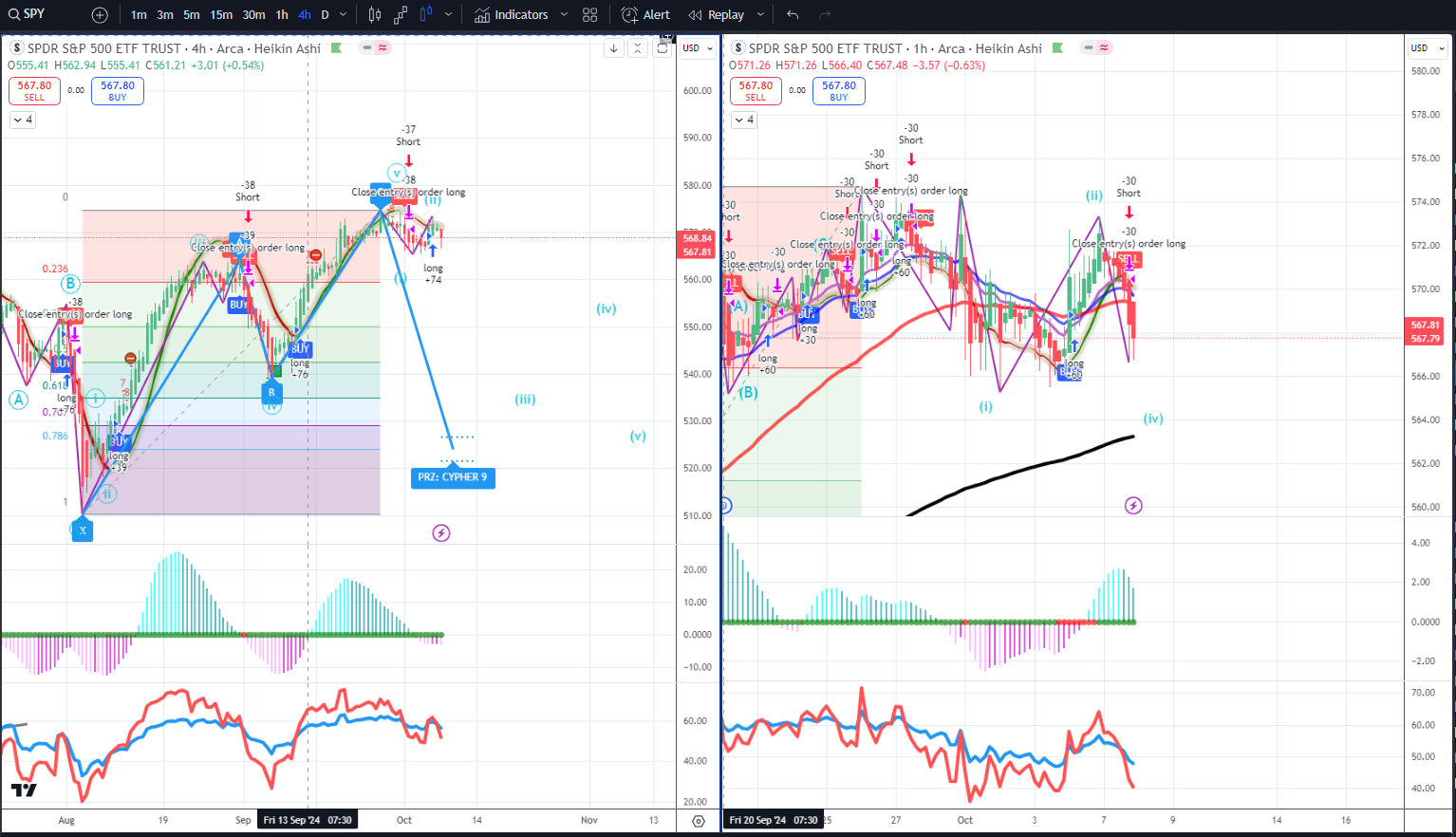The height and width of the screenshot is (837, 1456).
Task: Click the redo arrow
Action: pos(825,14)
